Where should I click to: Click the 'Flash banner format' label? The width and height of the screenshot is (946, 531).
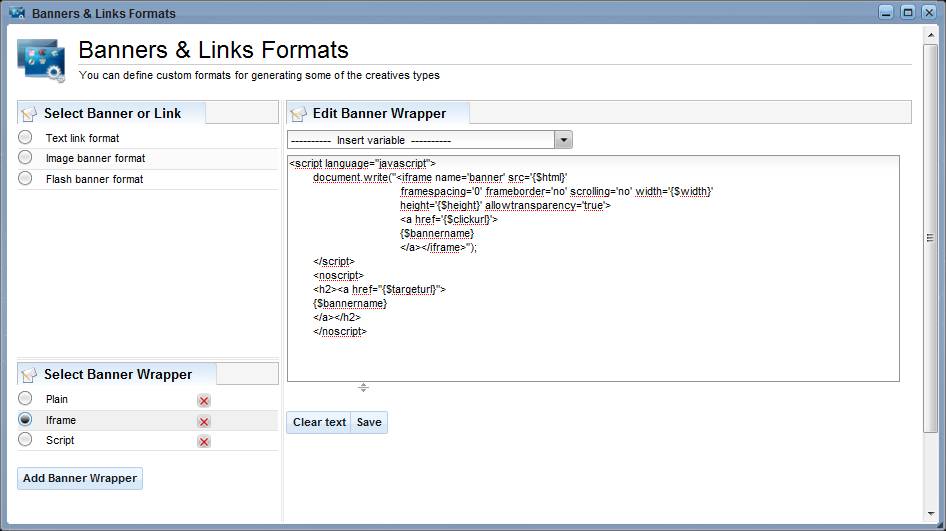[x=95, y=179]
